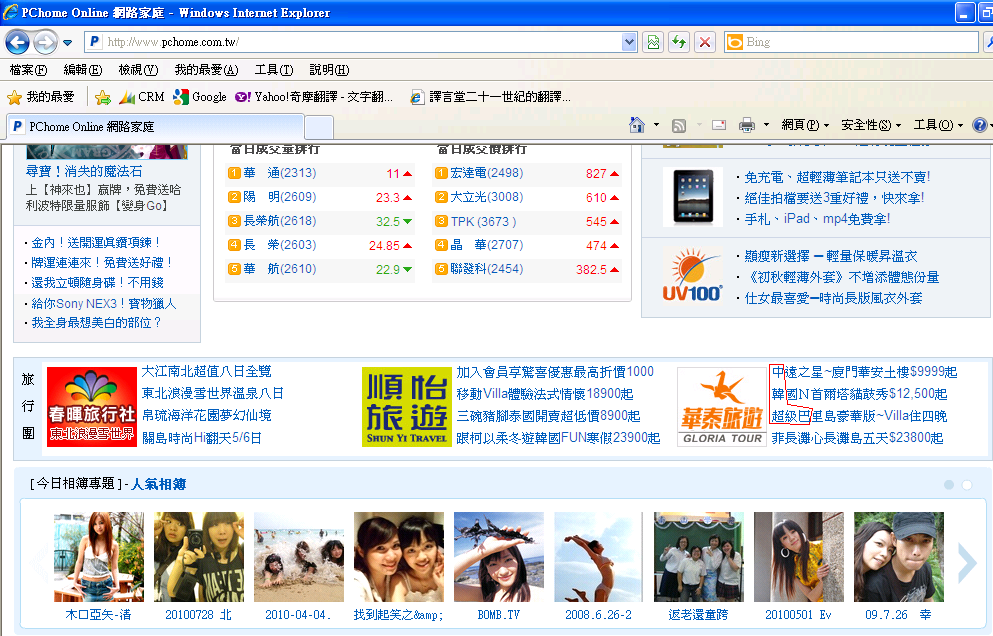The image size is (993, 636).
Task: Click the compatibility view icon
Action: pos(653,42)
